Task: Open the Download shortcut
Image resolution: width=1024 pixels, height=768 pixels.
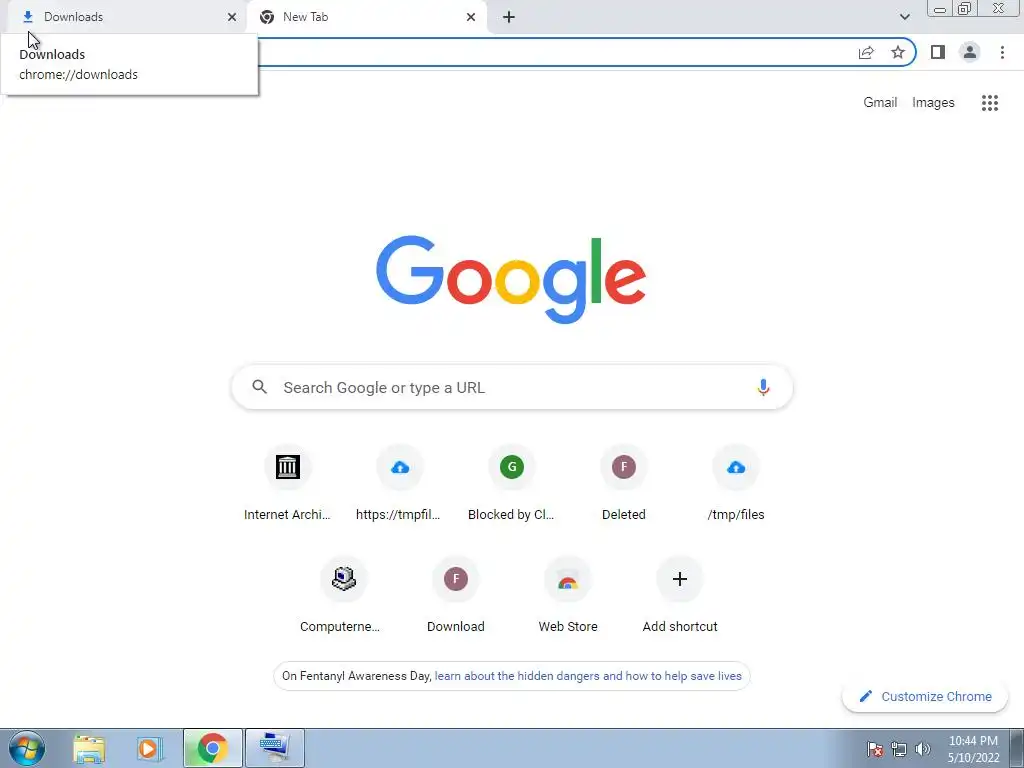Action: pos(456,596)
